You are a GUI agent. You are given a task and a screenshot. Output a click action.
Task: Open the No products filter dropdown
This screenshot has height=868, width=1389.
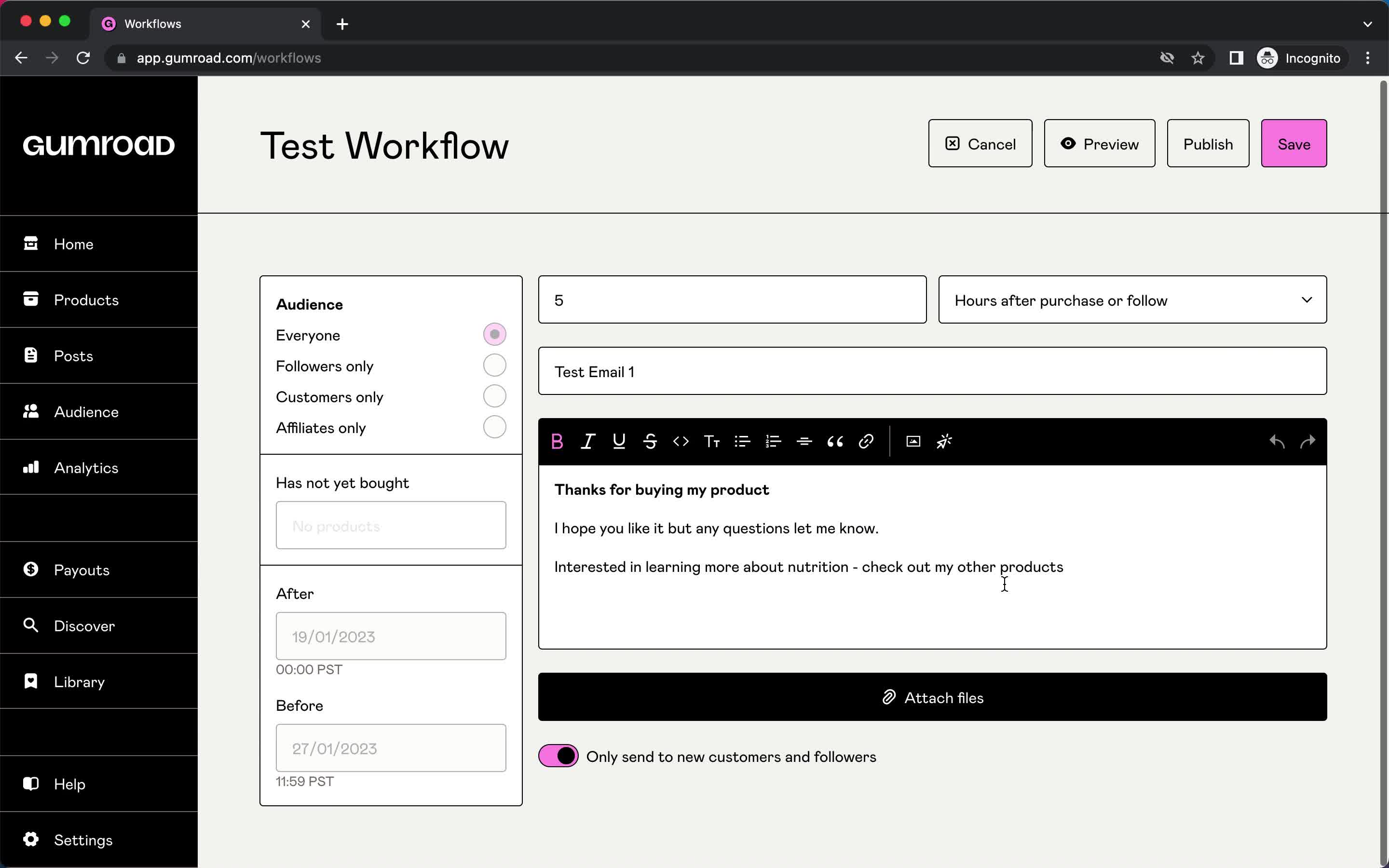tap(390, 525)
